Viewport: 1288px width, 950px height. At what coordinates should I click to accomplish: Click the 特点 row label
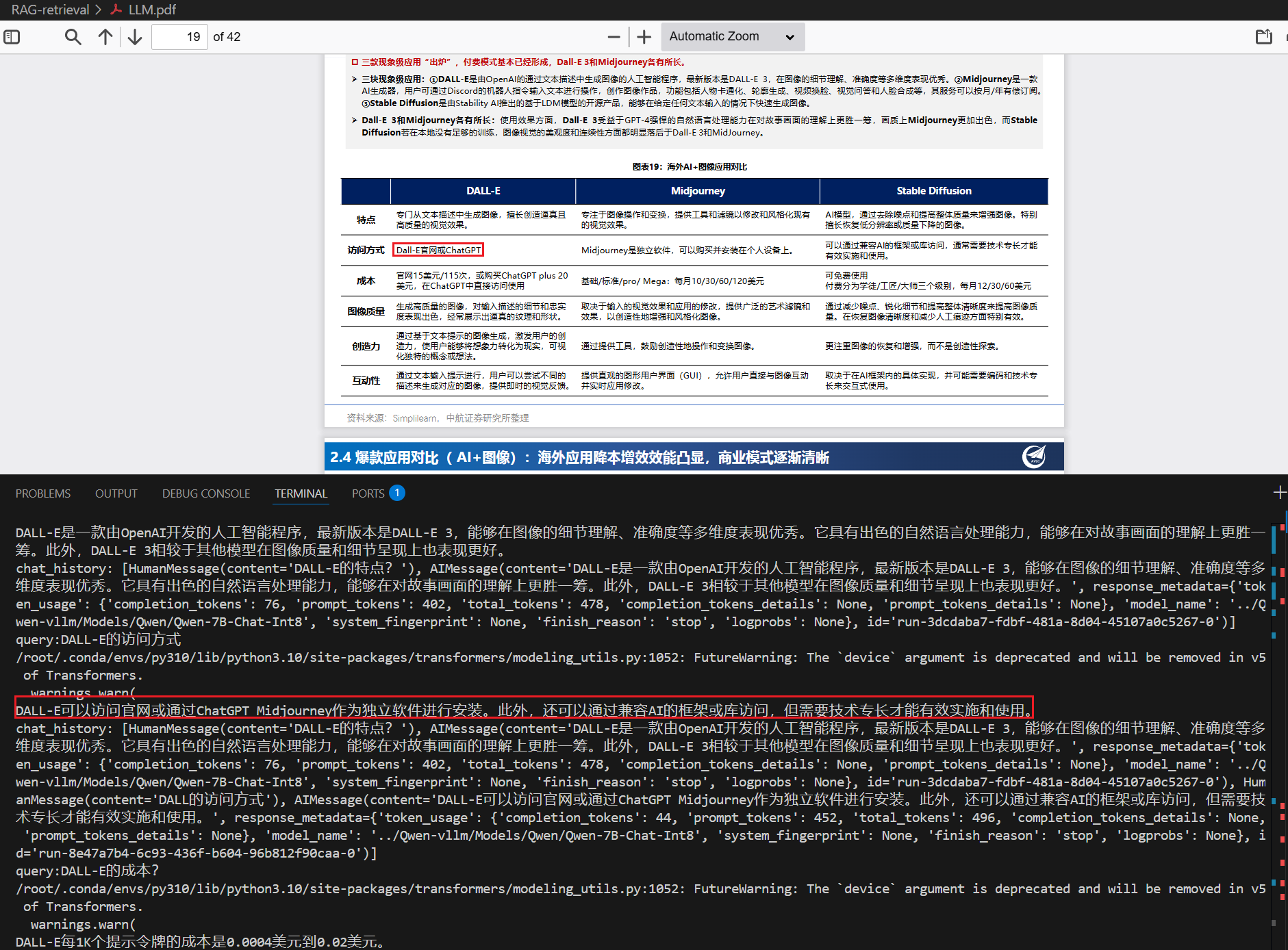click(x=366, y=220)
